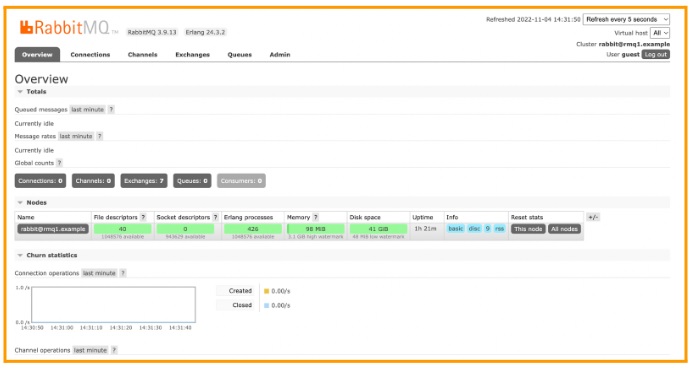Click the basic info tag
Image resolution: width=693 pixels, height=368 pixels.
[x=456, y=228]
